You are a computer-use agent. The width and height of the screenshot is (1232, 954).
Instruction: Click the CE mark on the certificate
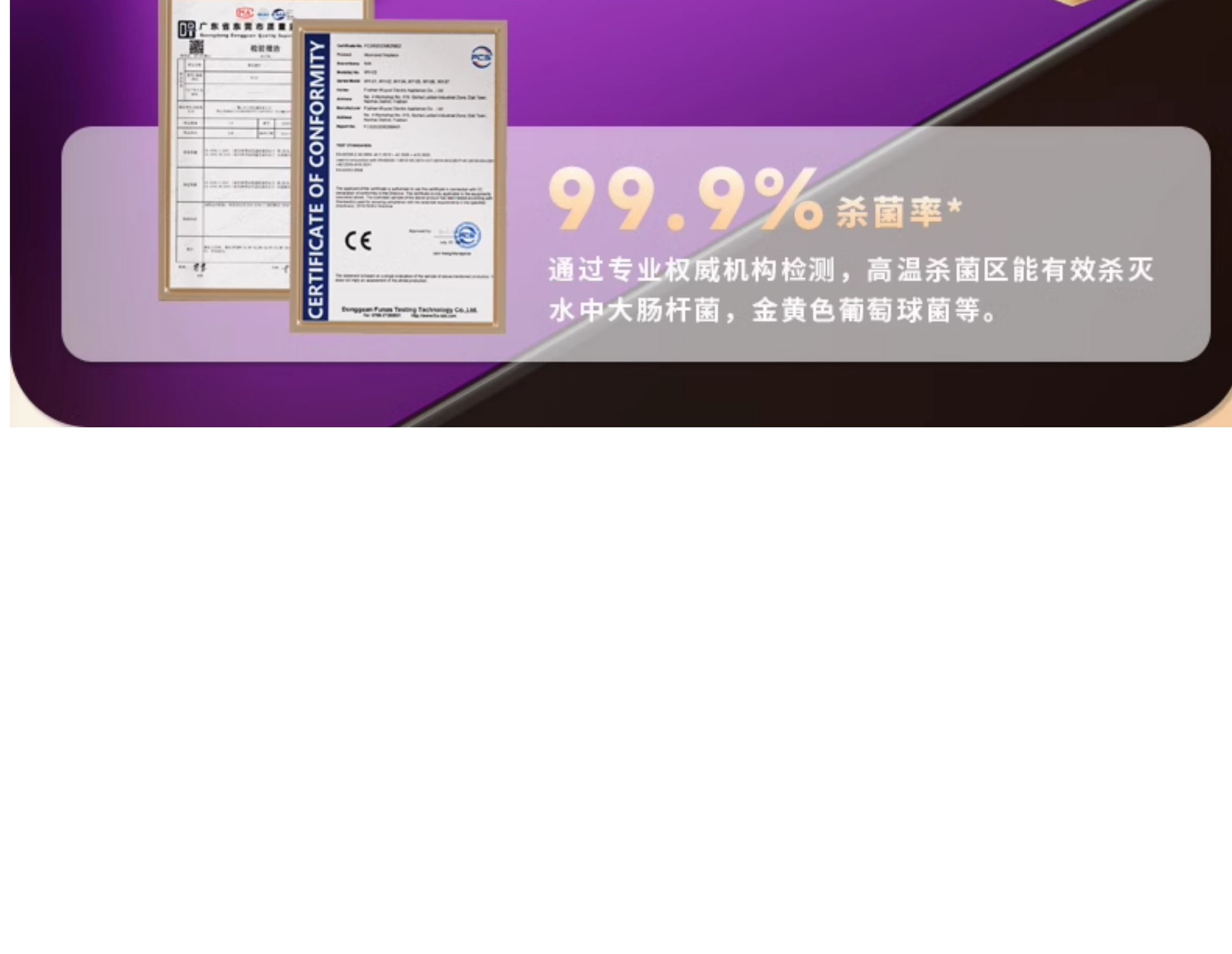tap(358, 241)
